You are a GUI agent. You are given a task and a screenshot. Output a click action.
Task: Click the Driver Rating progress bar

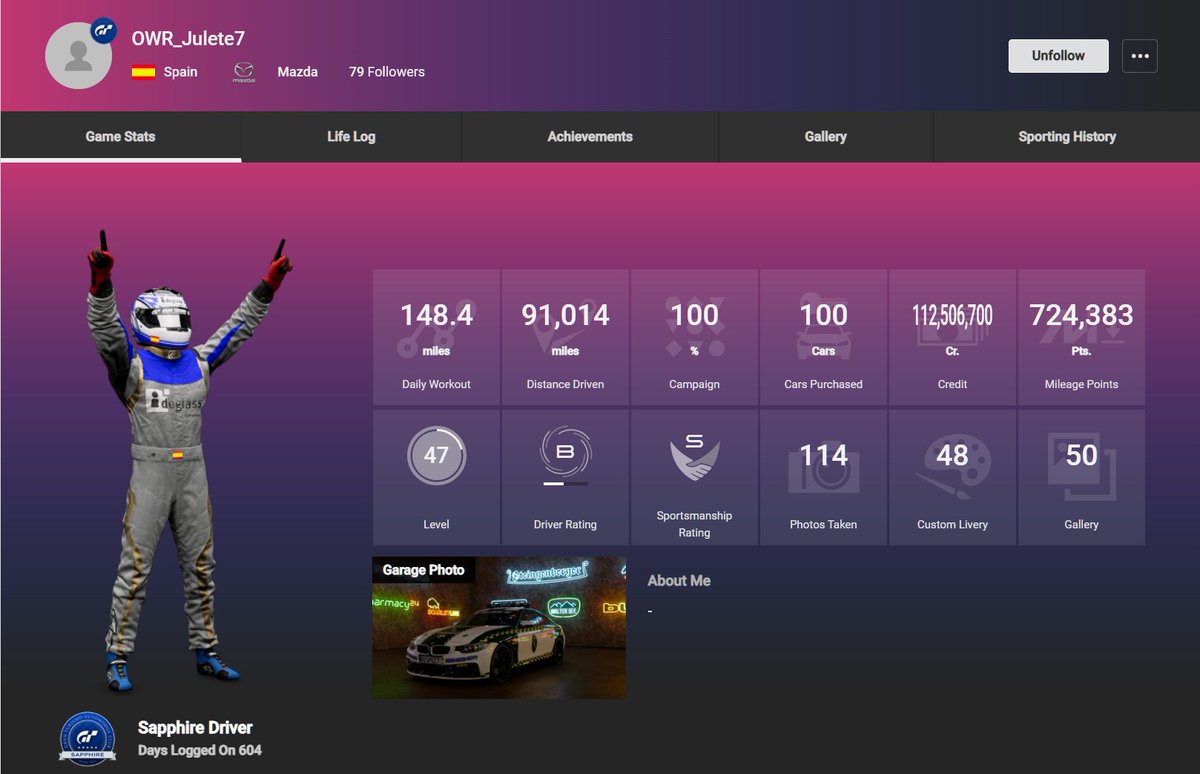566,484
